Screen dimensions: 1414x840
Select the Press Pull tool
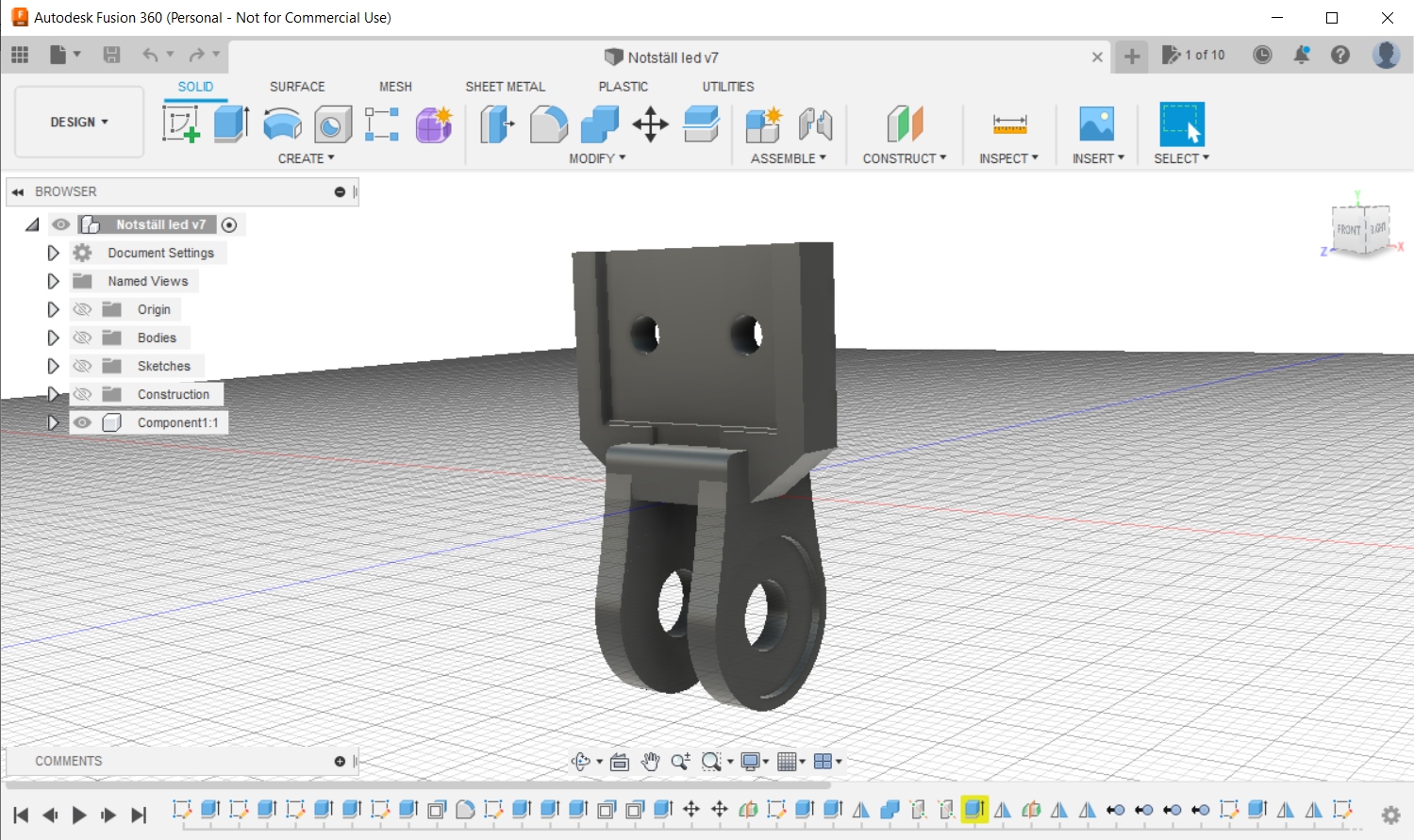point(497,124)
